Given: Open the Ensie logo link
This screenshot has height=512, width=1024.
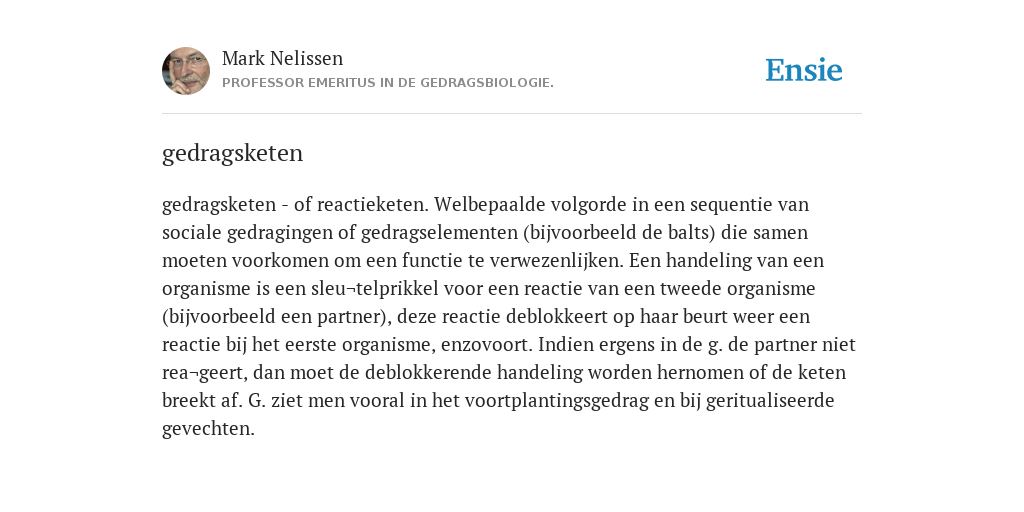Looking at the screenshot, I should 804,70.
